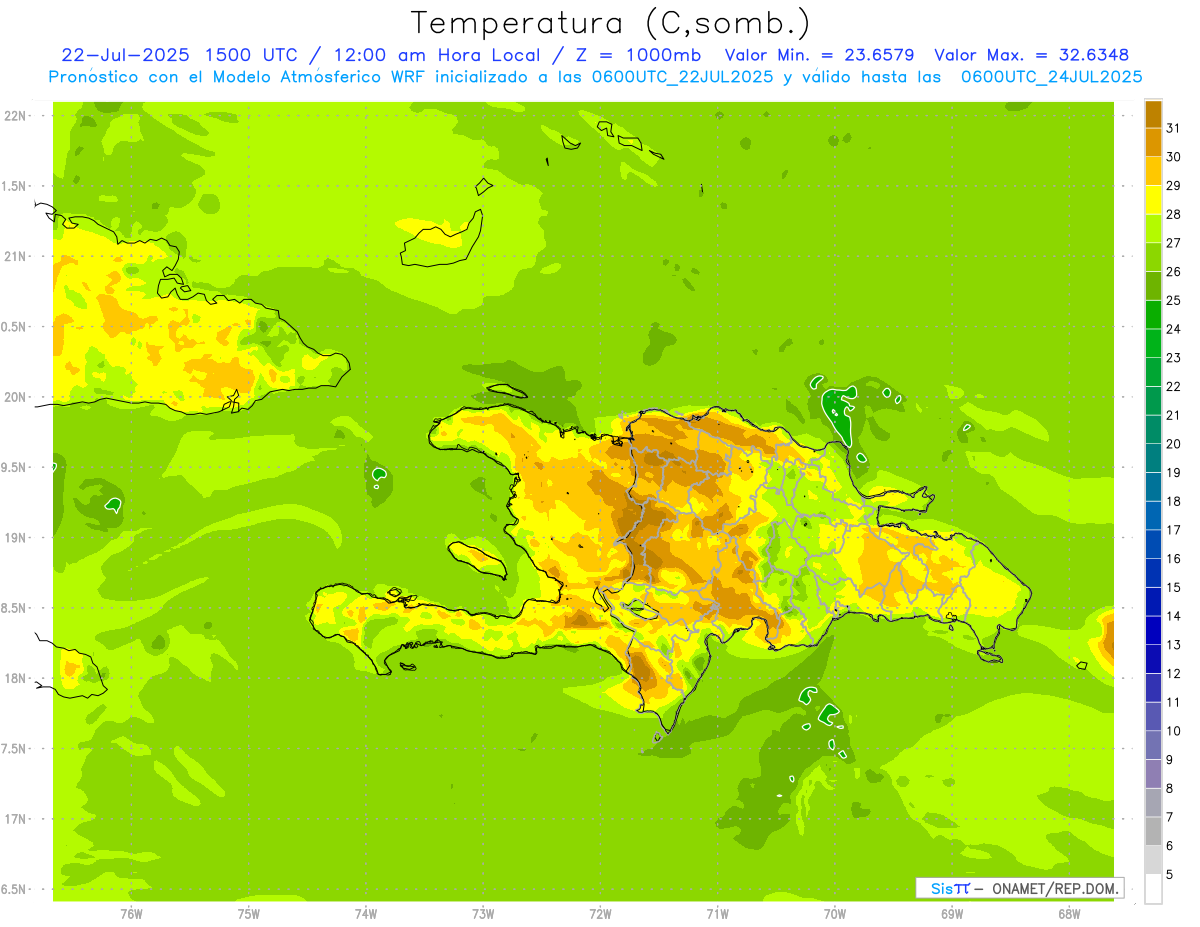
Task: Pick the lime legend color between 27 and 28
Action: coord(1153,228)
